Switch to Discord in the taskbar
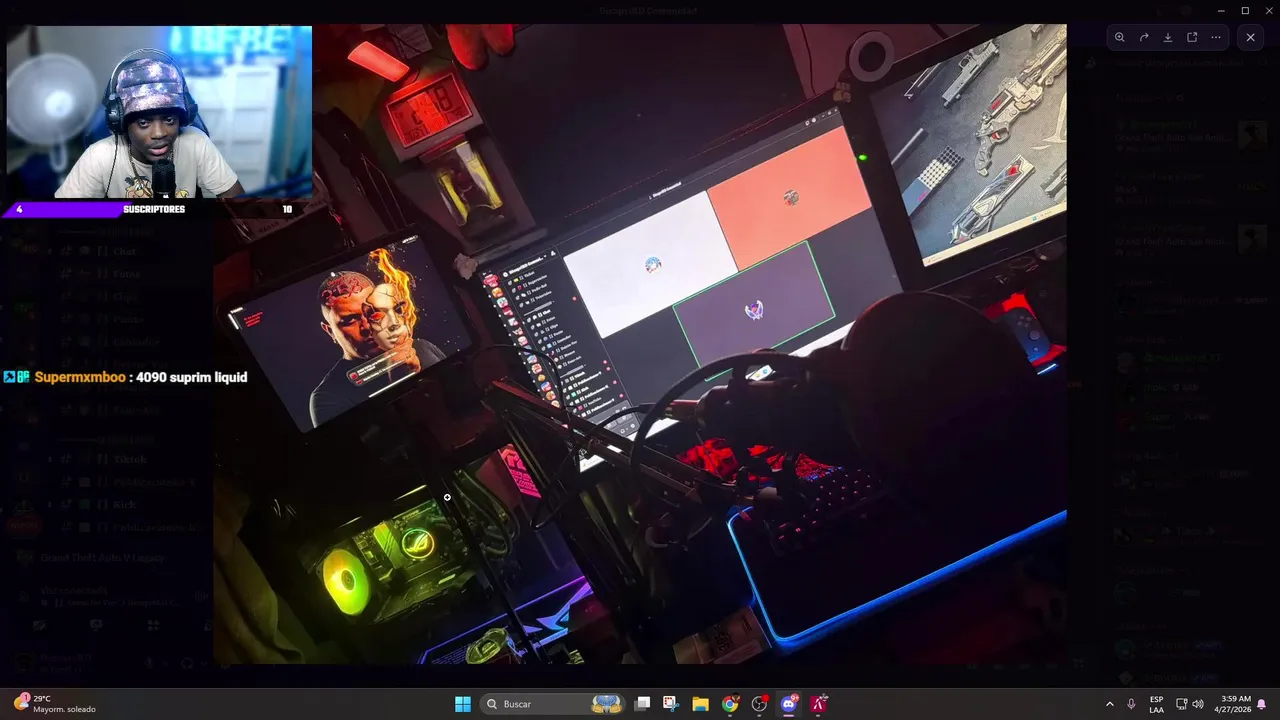This screenshot has width=1280, height=720. [x=789, y=704]
